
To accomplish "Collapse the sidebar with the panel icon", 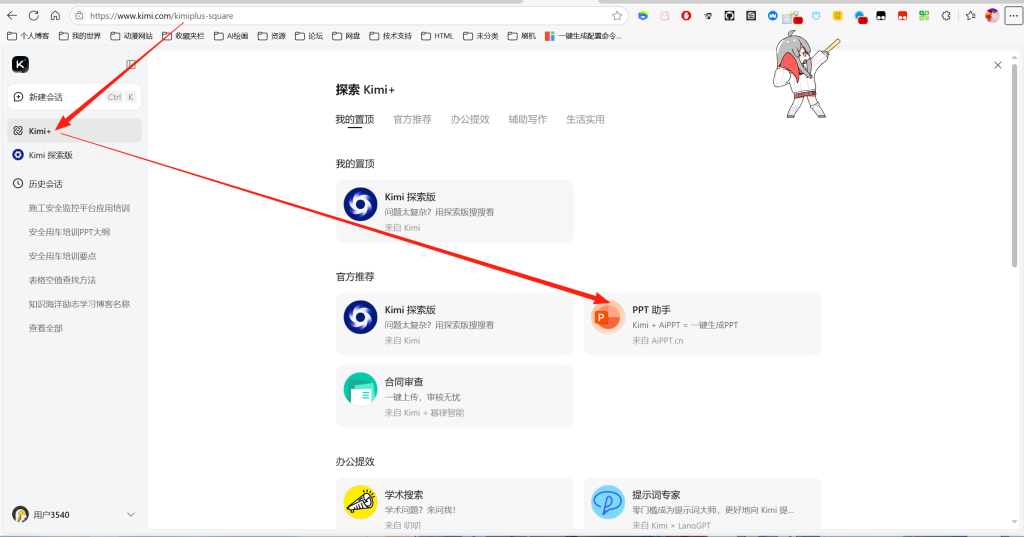I will [x=131, y=64].
